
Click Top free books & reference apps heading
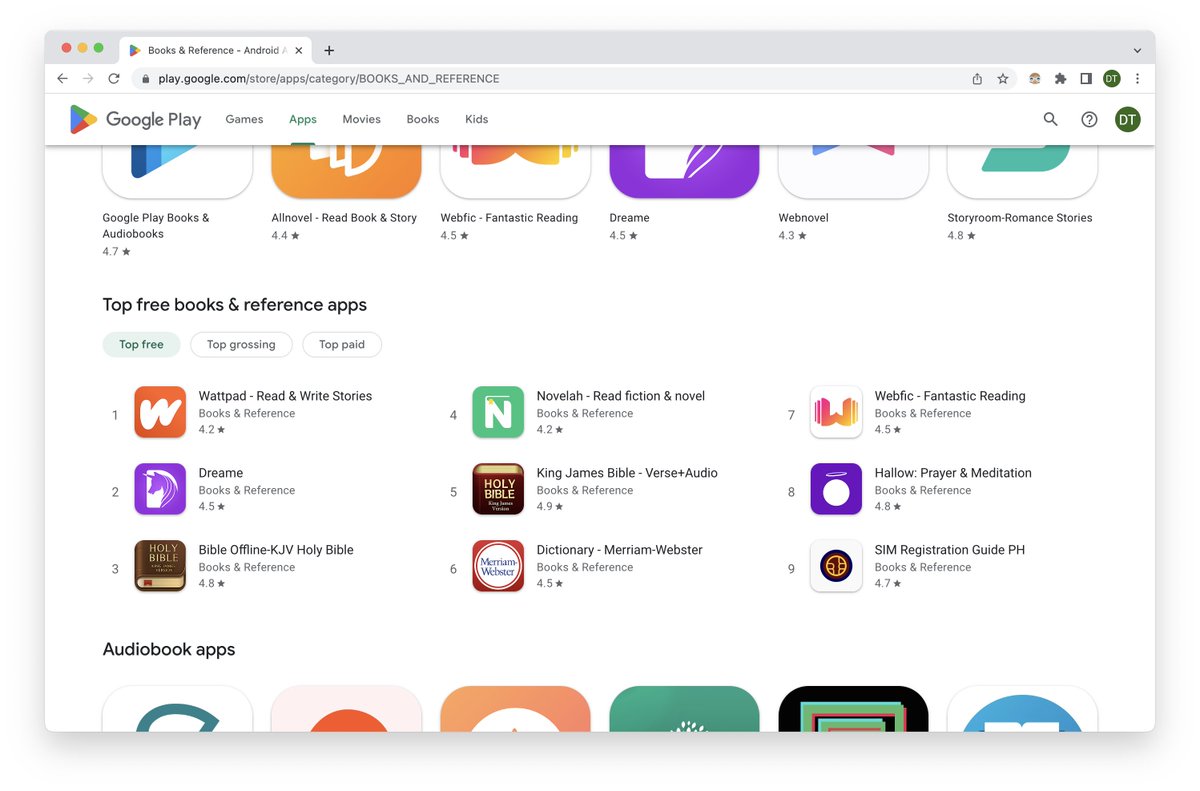coord(235,305)
